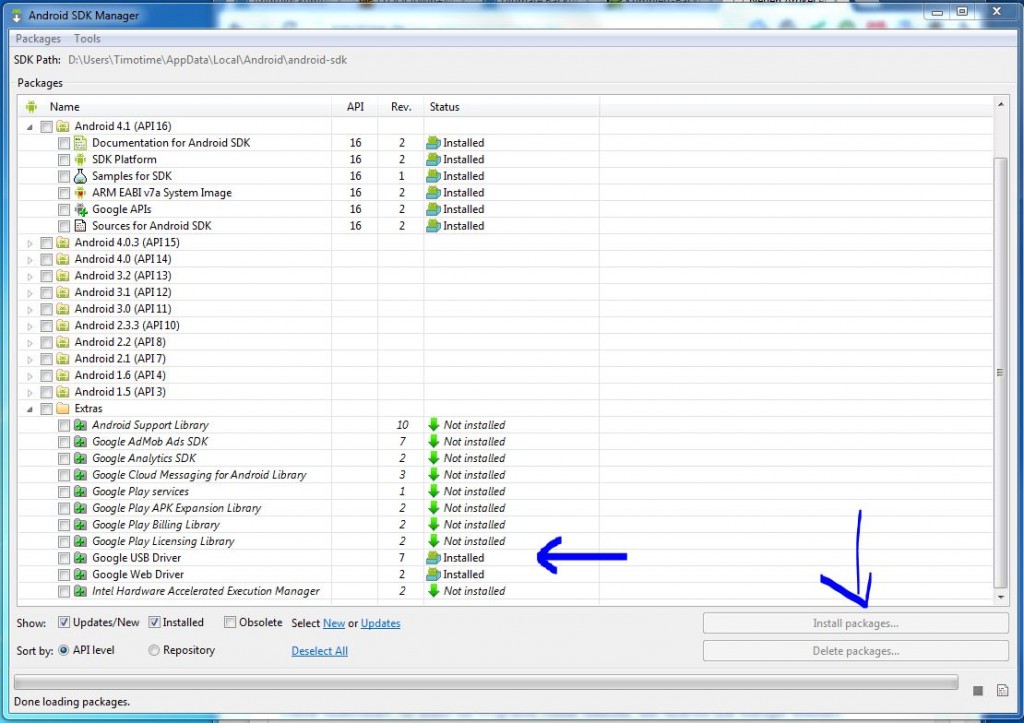The width and height of the screenshot is (1024, 723).
Task: Click the Google Analytics SDK package icon
Action: pyautogui.click(x=80, y=458)
